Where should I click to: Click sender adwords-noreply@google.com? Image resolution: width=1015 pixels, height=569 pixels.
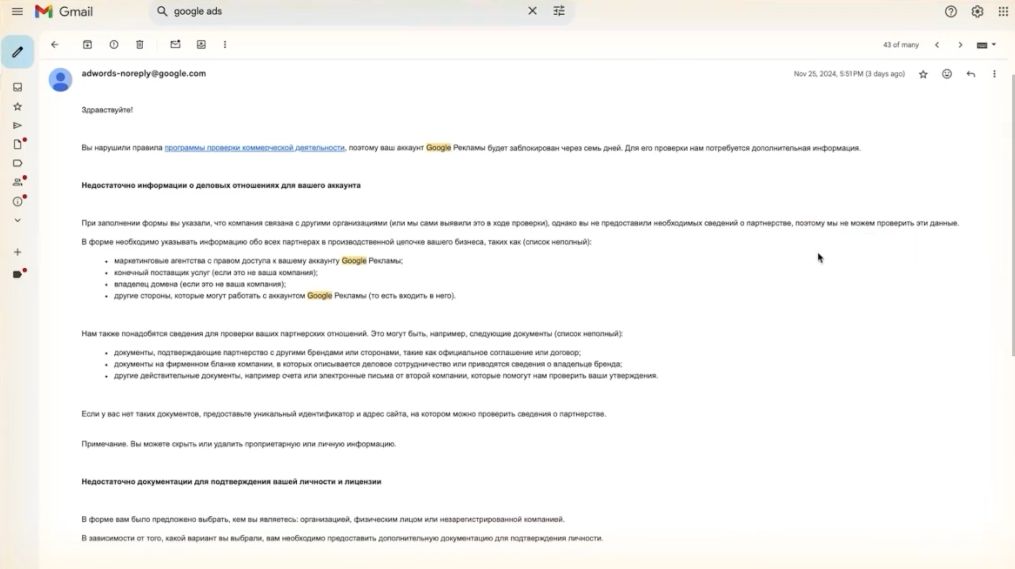[144, 73]
